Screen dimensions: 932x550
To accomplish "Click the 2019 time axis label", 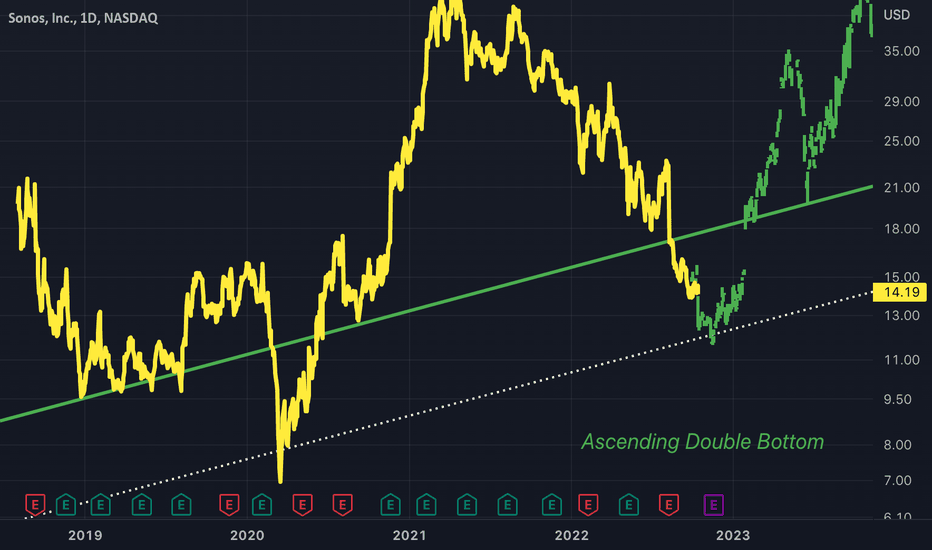I will [85, 536].
